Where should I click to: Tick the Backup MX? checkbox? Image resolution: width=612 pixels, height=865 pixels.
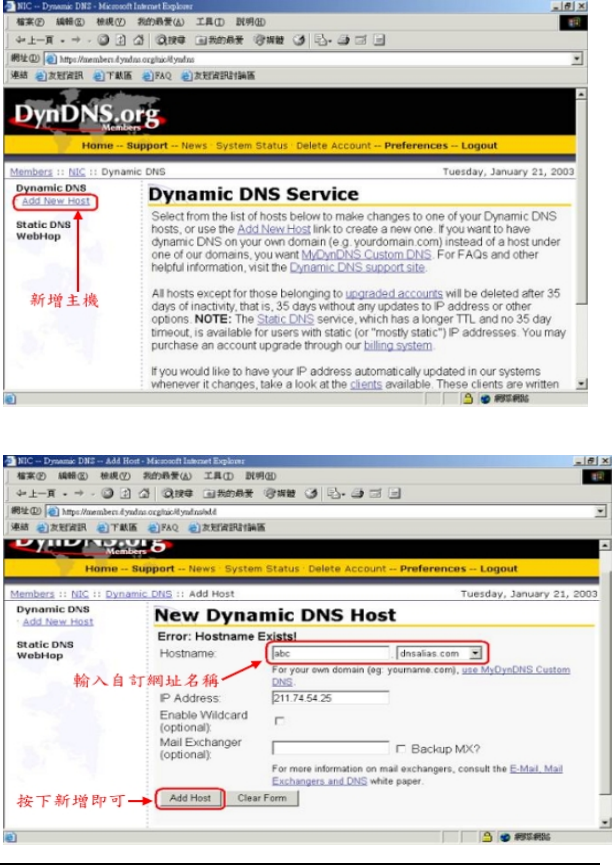pos(401,749)
